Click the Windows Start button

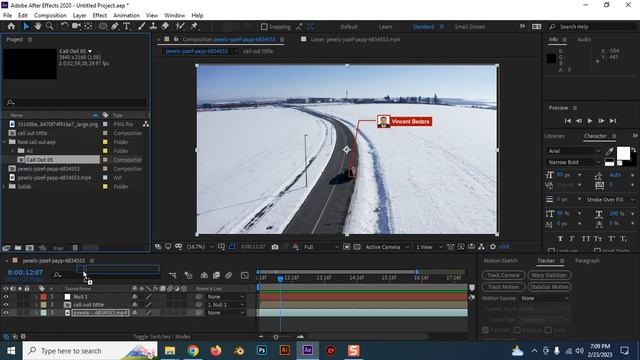tap(11, 351)
